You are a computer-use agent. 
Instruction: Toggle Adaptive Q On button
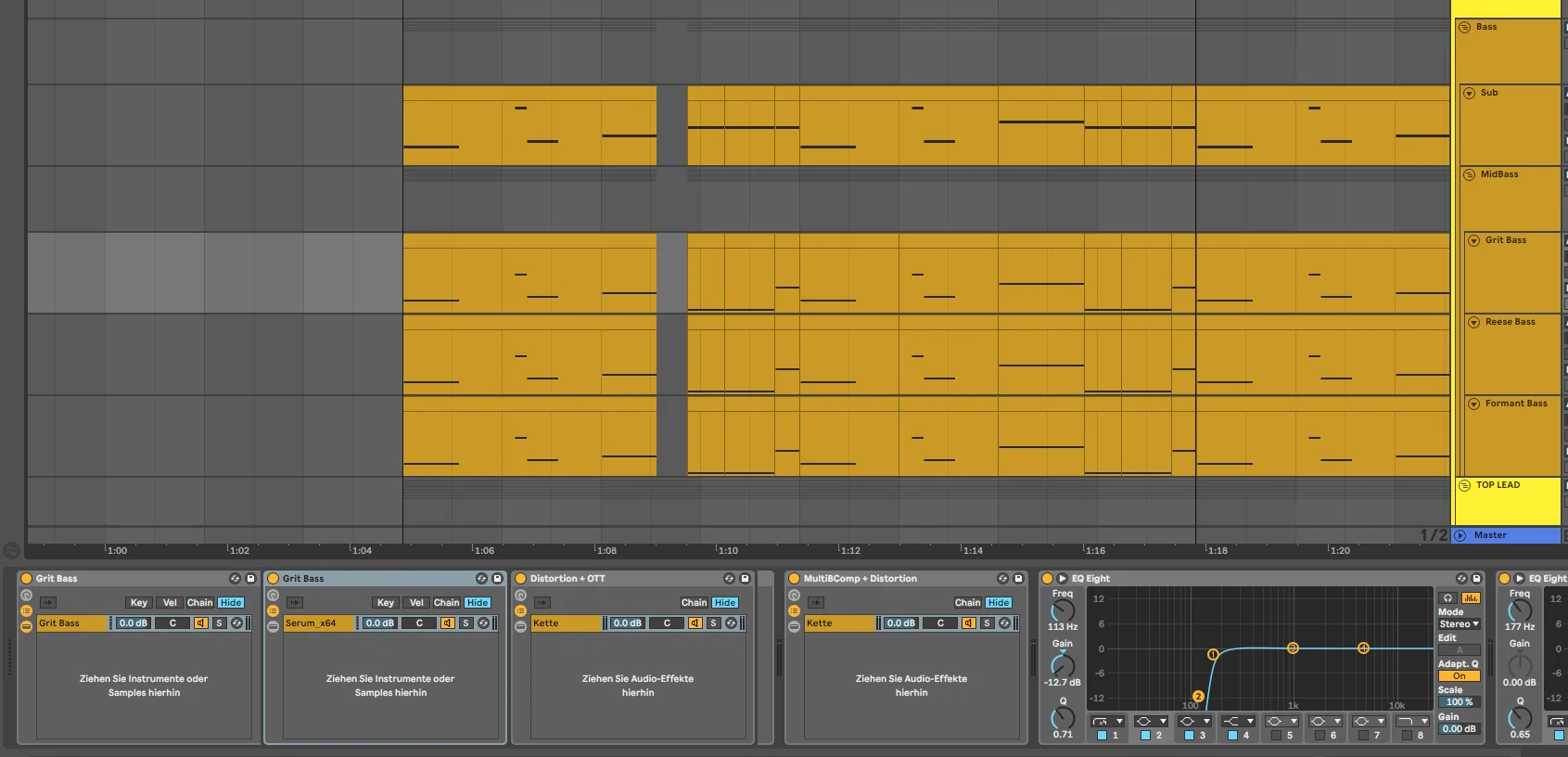(x=1459, y=676)
